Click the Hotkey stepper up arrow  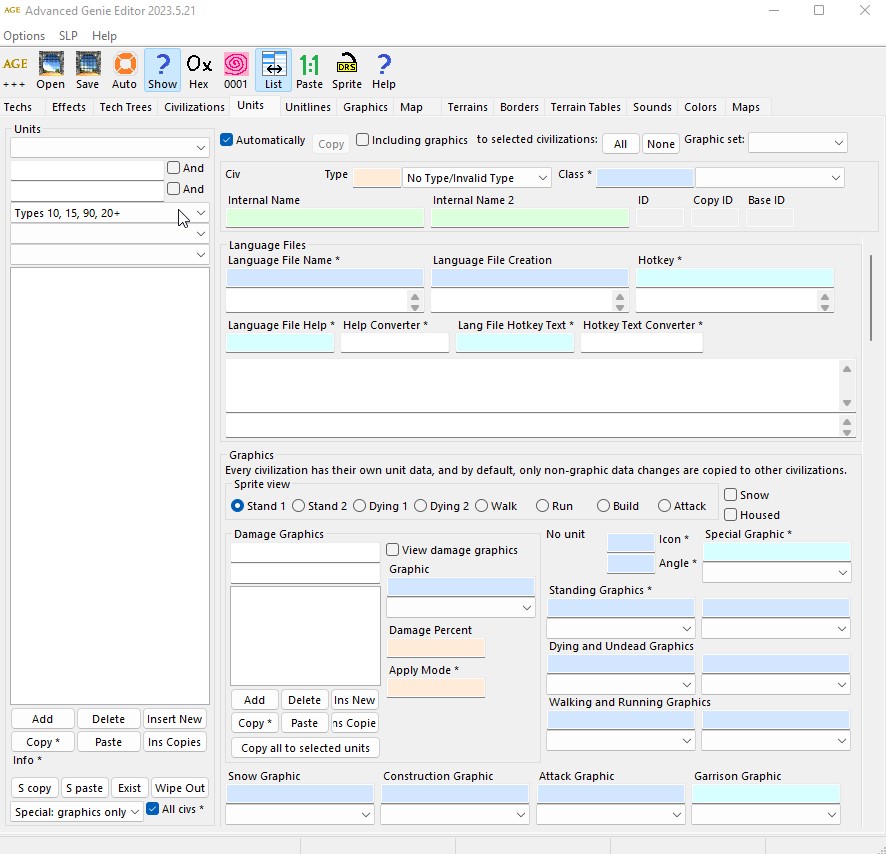(x=824, y=295)
